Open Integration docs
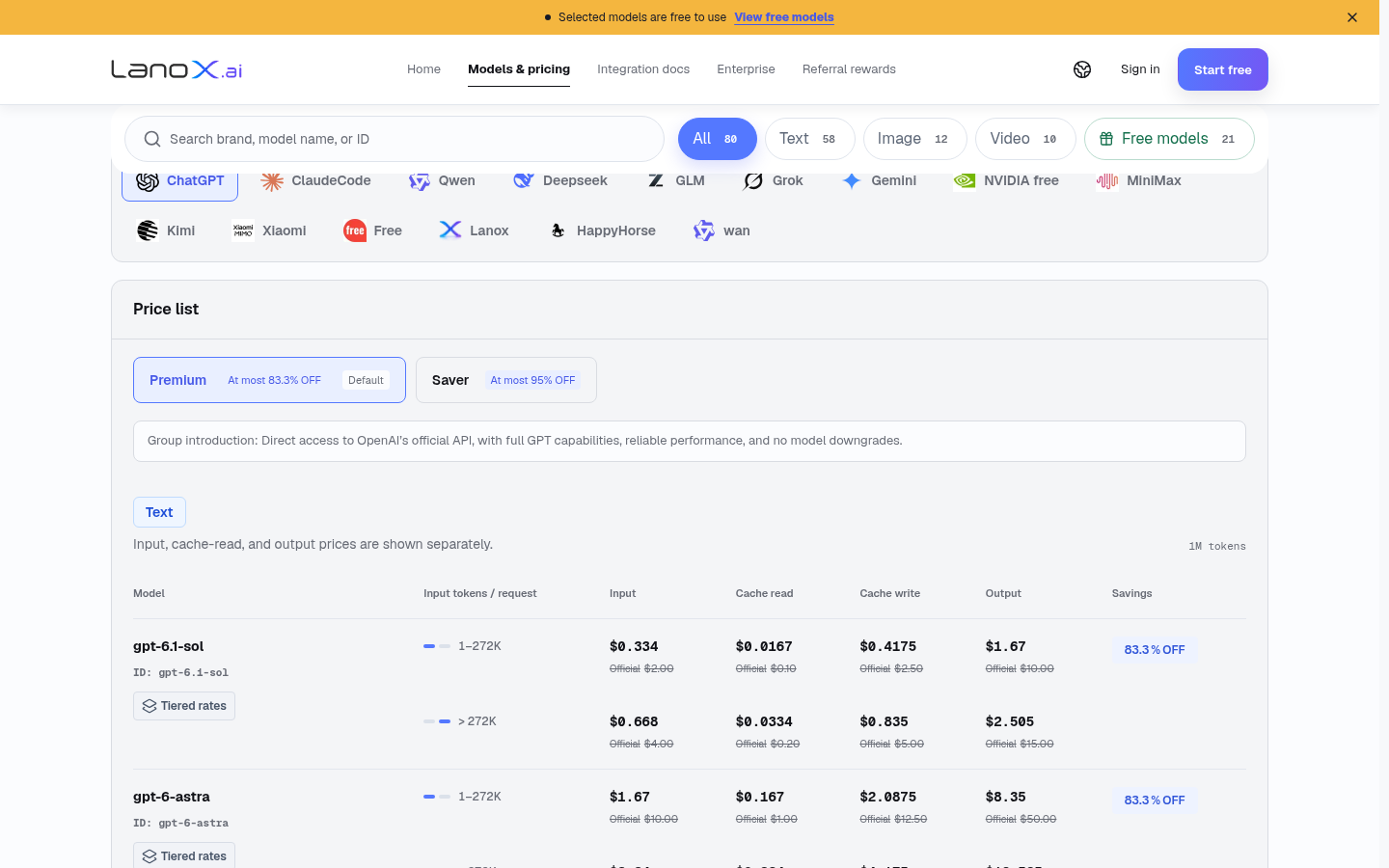1389x868 pixels. pos(643,69)
